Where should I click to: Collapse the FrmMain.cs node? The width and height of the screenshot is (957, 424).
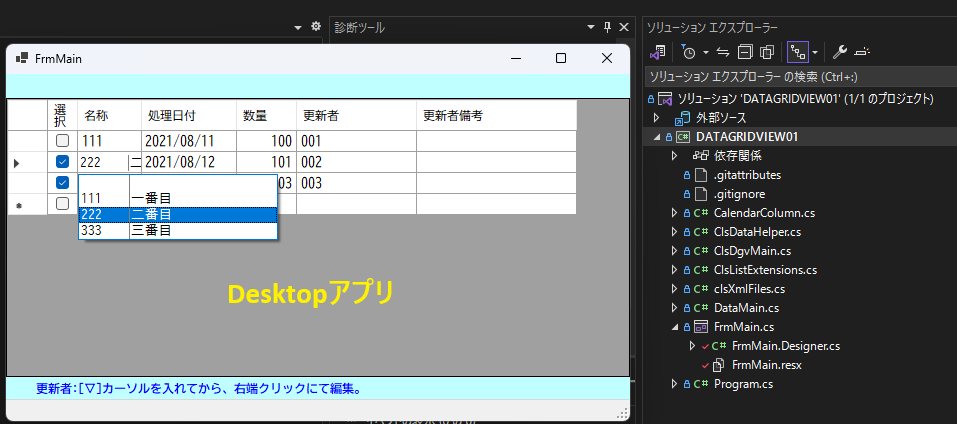click(674, 327)
